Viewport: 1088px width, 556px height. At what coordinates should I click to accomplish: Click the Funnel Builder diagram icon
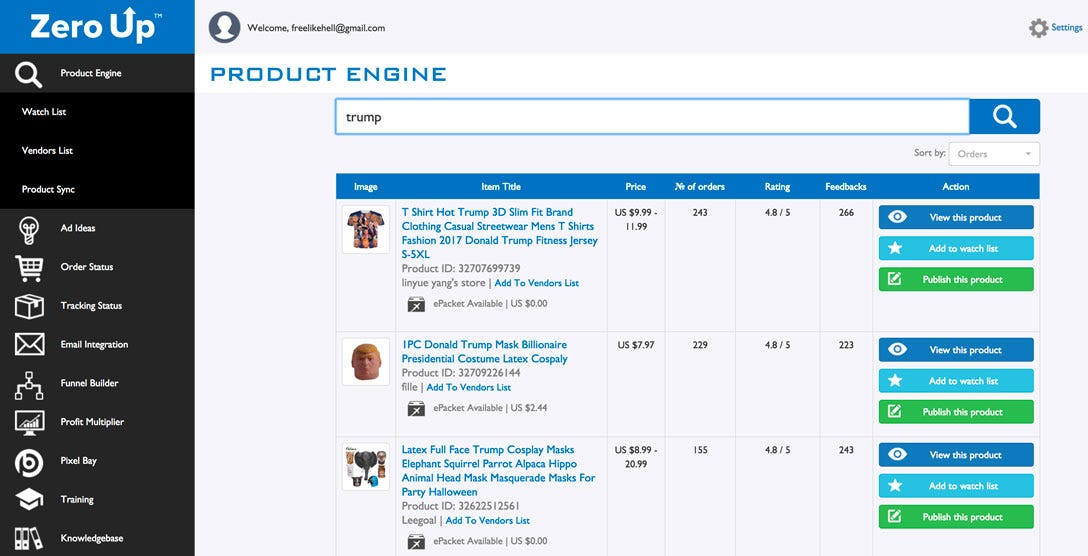coord(29,385)
